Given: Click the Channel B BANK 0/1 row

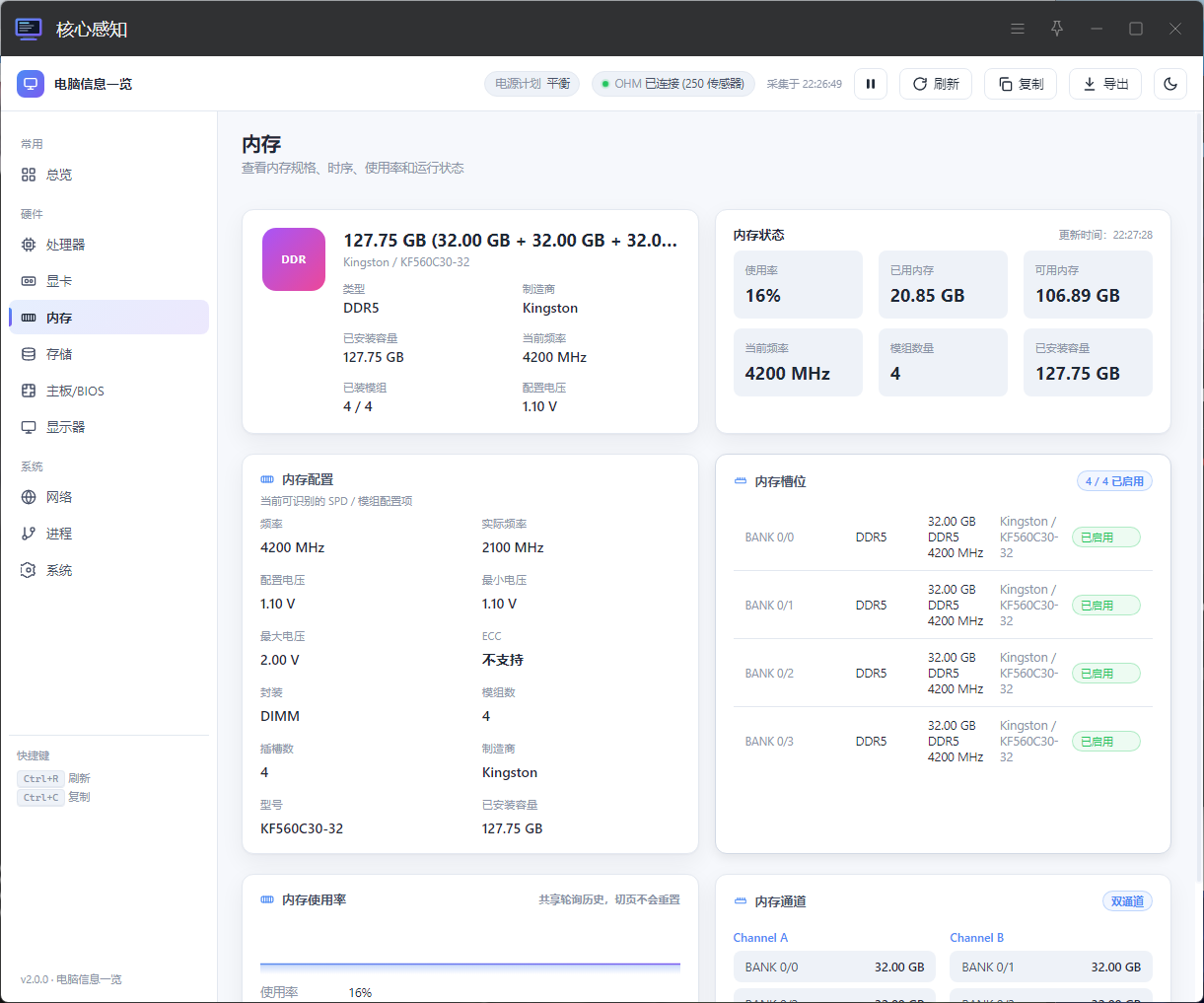Looking at the screenshot, I should 1051,967.
